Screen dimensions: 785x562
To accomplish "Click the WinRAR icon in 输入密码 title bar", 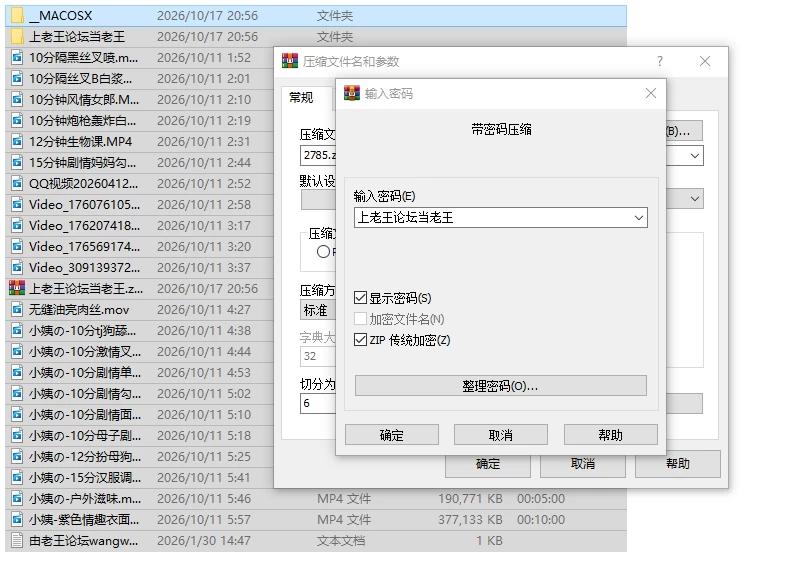I will point(352,93).
